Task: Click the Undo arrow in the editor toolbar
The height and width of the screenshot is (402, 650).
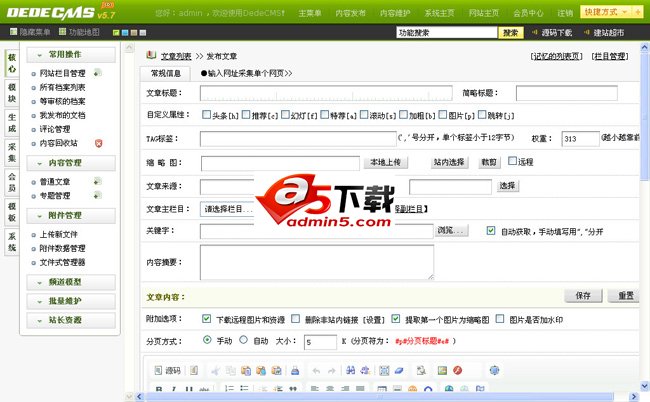Action: [316, 371]
